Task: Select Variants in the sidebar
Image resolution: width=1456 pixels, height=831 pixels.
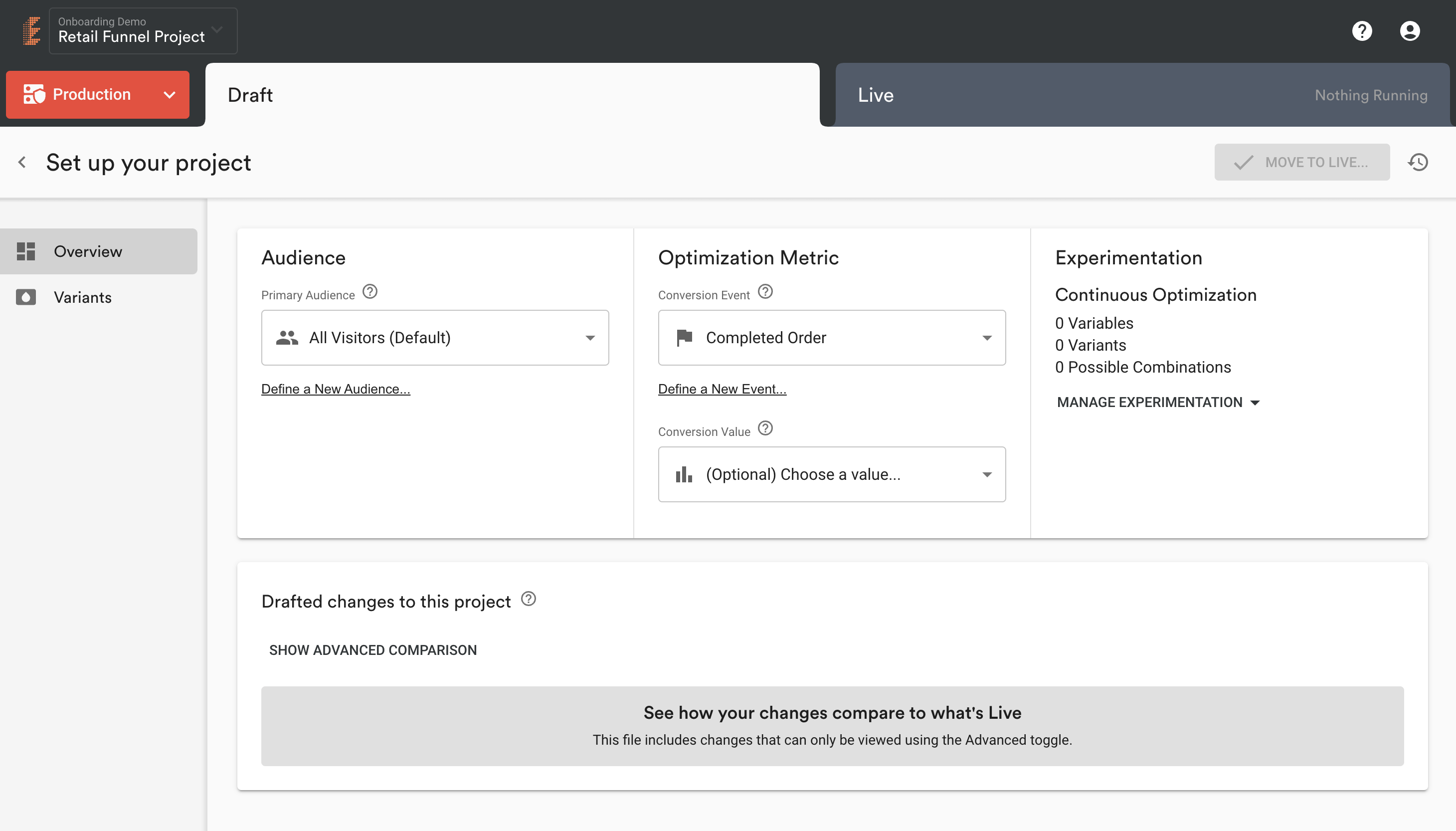Action: [x=99, y=297]
